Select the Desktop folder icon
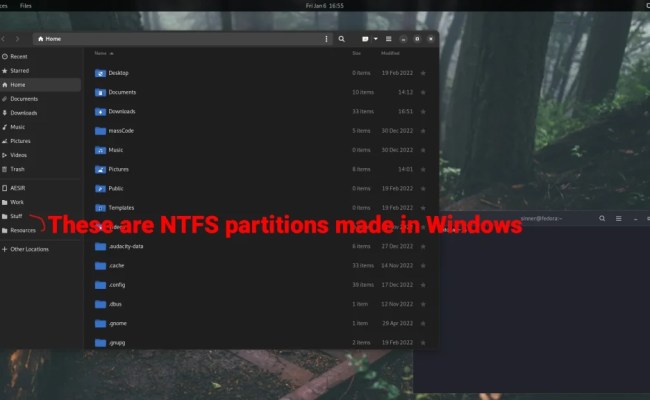The width and height of the screenshot is (650, 400). coord(100,73)
